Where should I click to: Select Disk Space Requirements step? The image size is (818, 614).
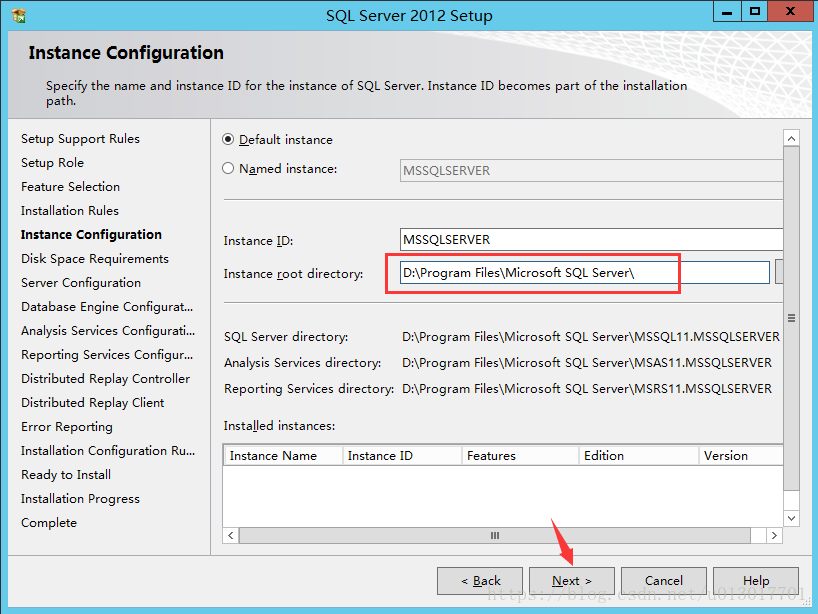[x=95, y=259]
